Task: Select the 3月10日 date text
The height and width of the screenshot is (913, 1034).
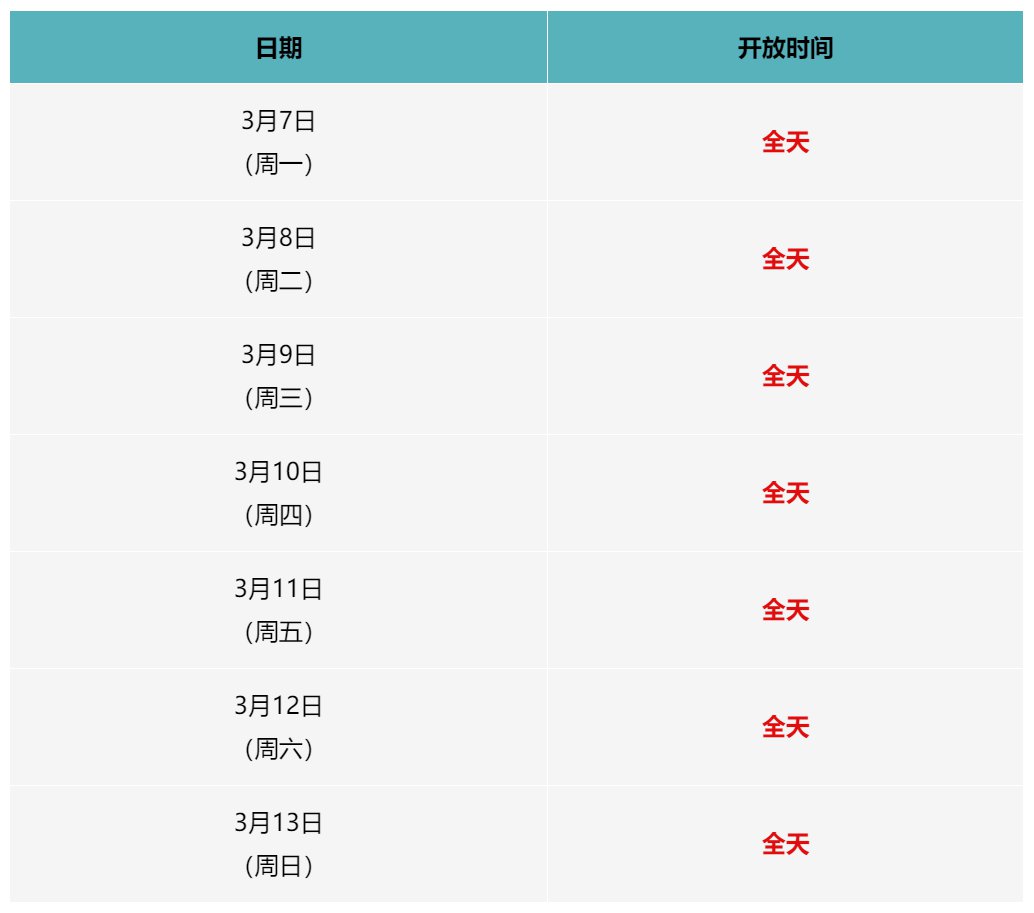Action: (x=279, y=473)
